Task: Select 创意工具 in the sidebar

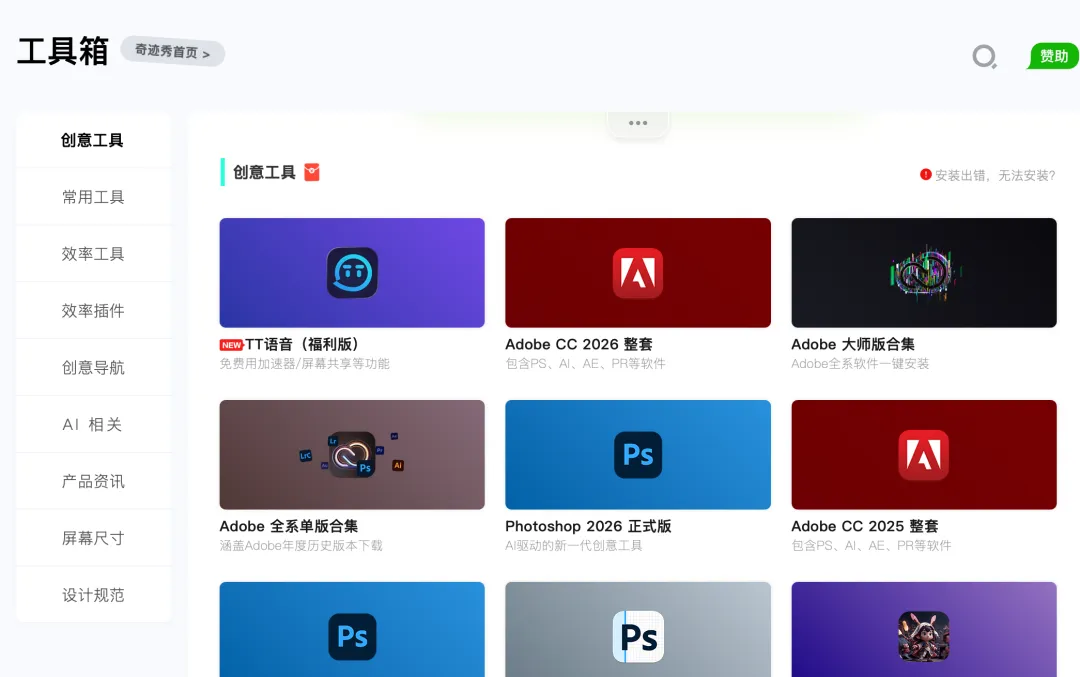Action: 93,140
